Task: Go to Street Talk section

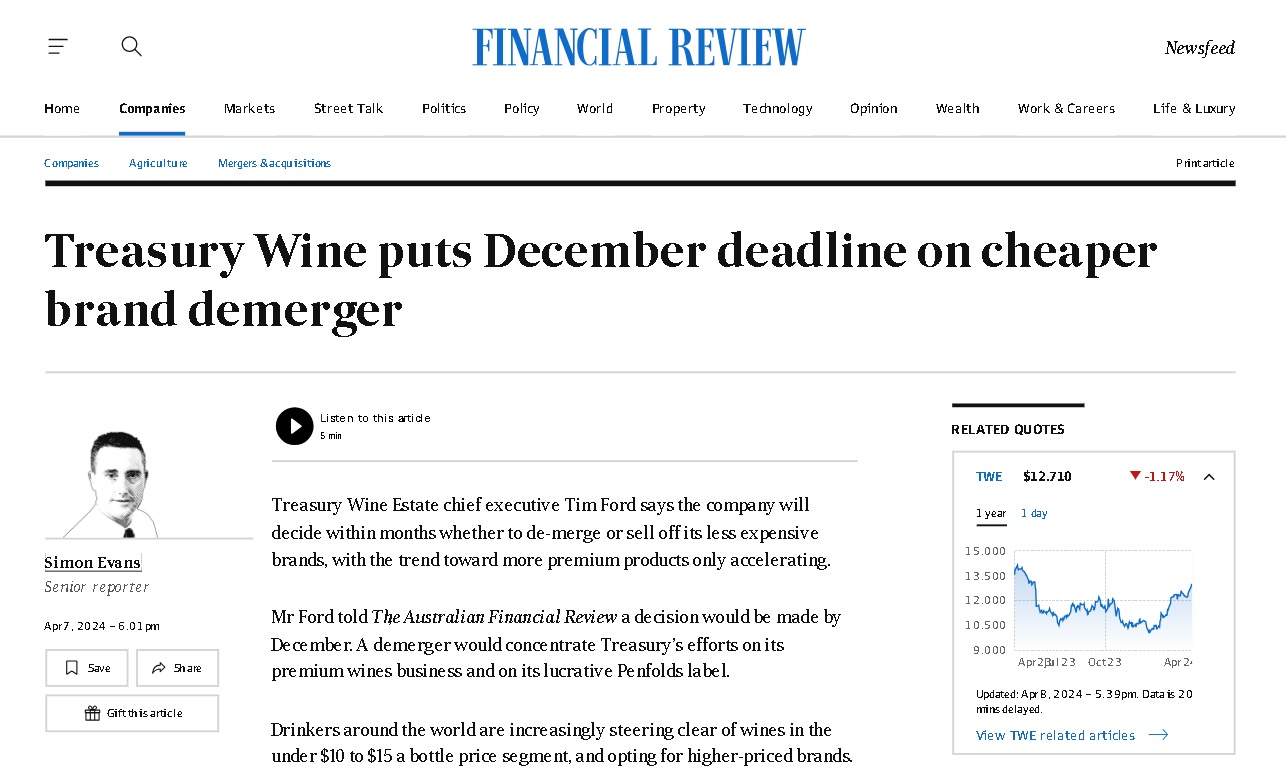Action: (x=348, y=108)
